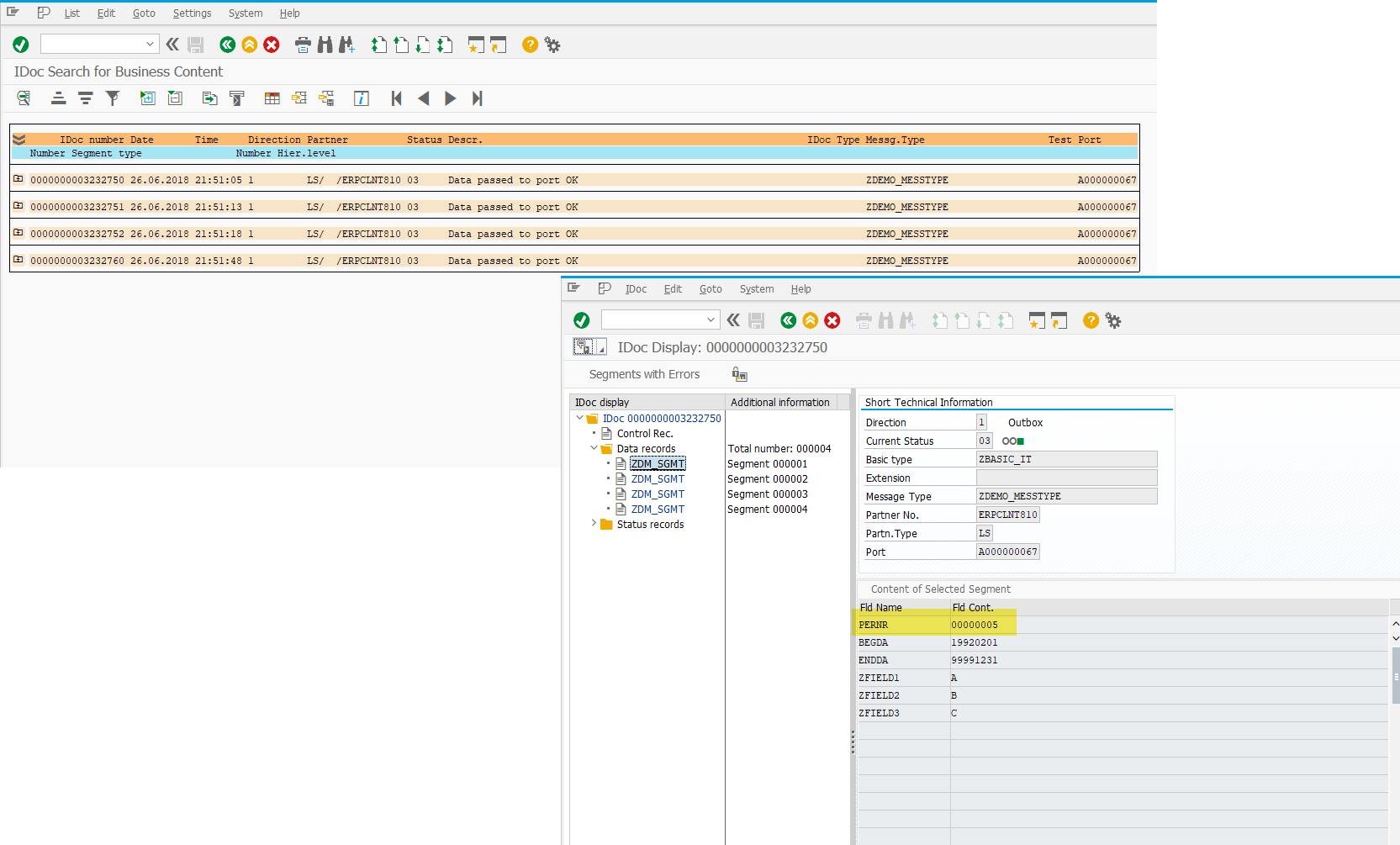Open System menu in IDoc Display window
The height and width of the screenshot is (845, 1400).
pos(757,289)
